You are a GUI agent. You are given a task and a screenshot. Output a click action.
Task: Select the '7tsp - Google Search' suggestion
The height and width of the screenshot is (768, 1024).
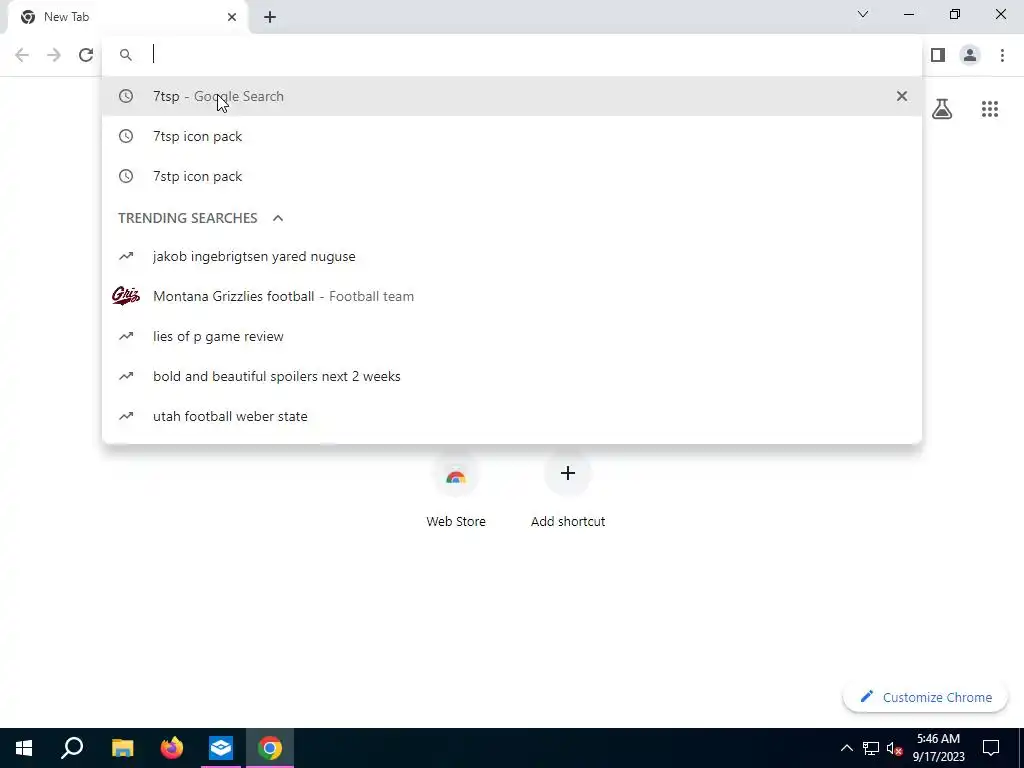coord(512,96)
